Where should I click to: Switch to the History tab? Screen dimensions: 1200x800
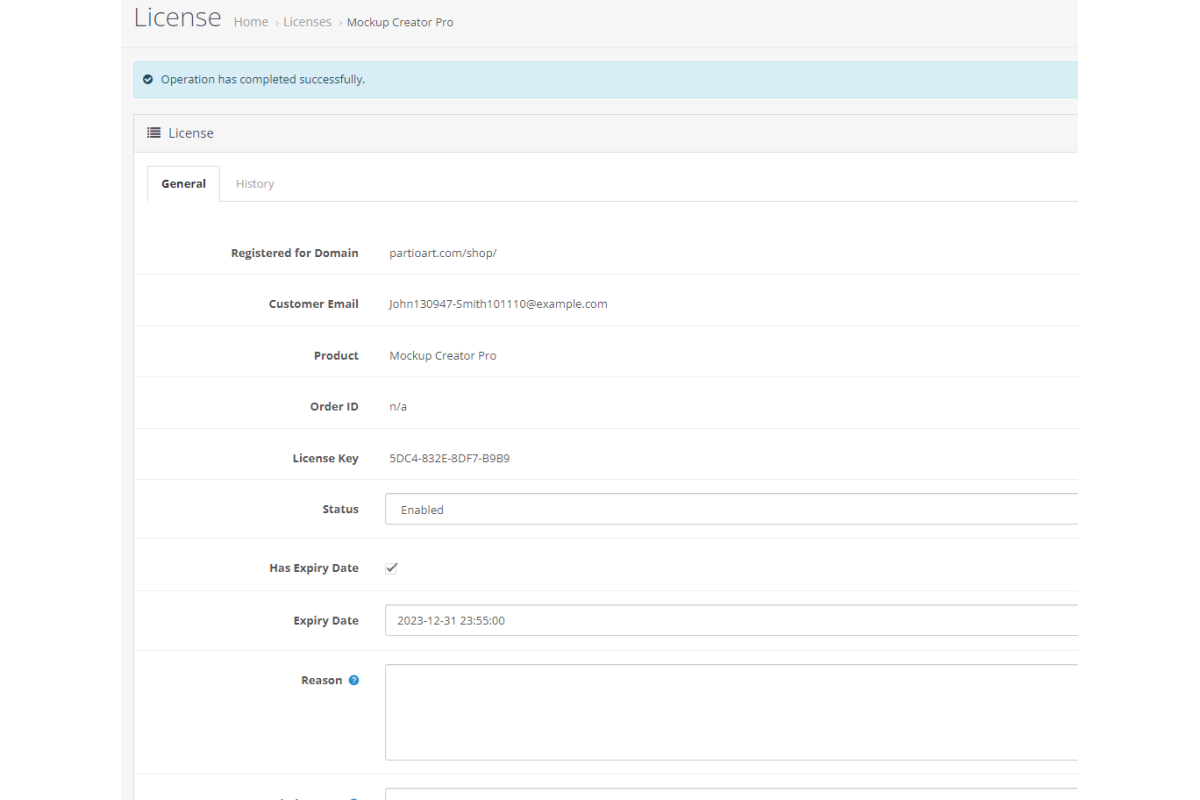tap(255, 184)
